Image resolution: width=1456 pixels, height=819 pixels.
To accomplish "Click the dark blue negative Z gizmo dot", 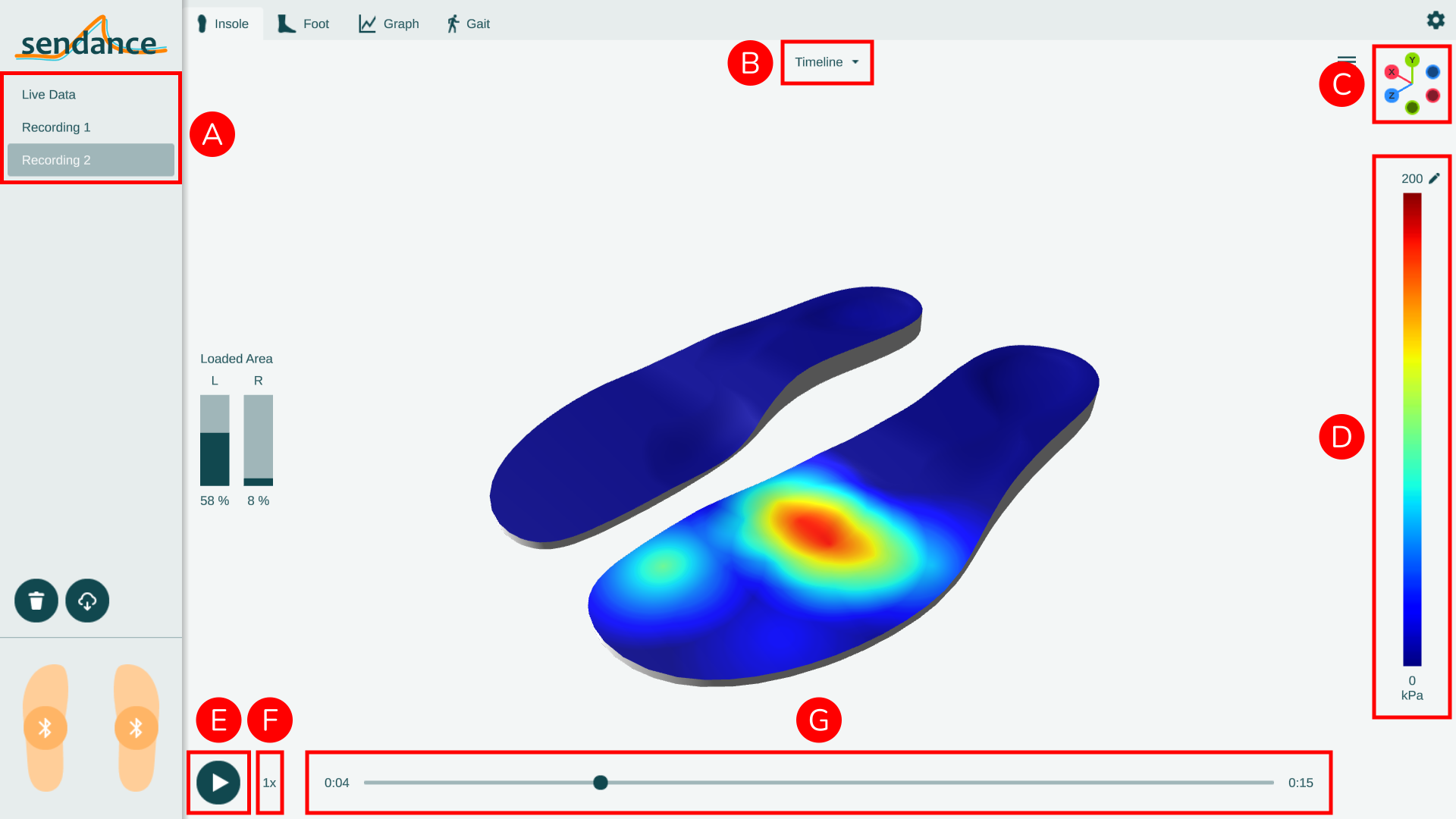I will tap(1432, 72).
